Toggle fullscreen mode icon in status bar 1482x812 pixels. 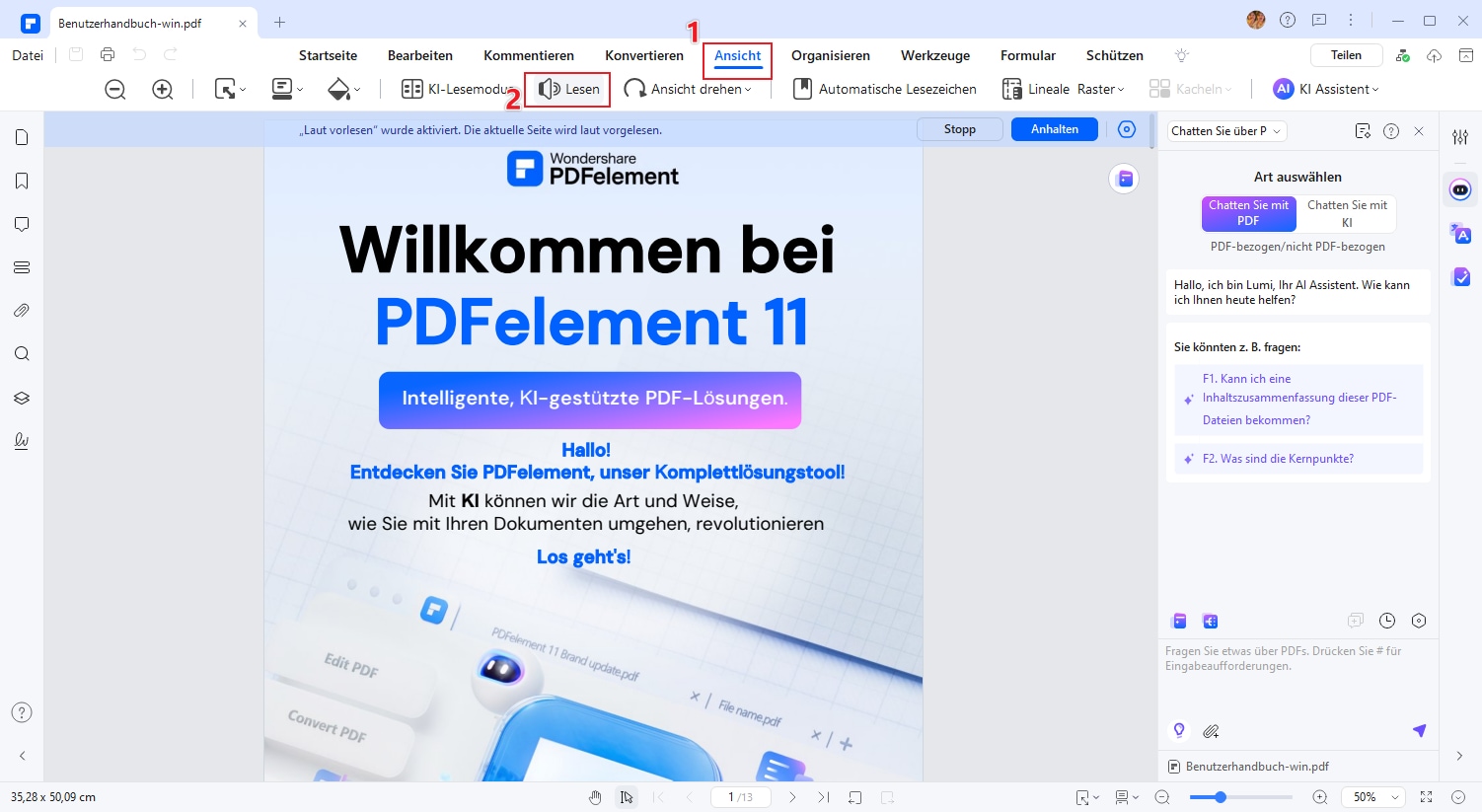tap(1426, 797)
